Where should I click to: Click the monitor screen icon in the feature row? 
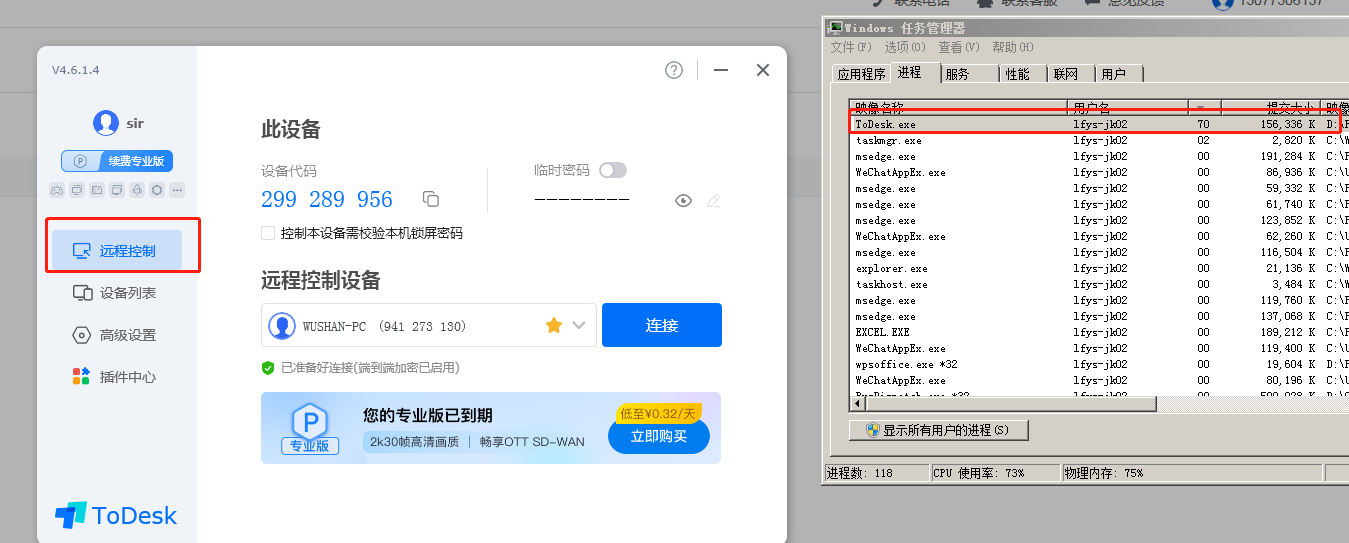(77, 190)
